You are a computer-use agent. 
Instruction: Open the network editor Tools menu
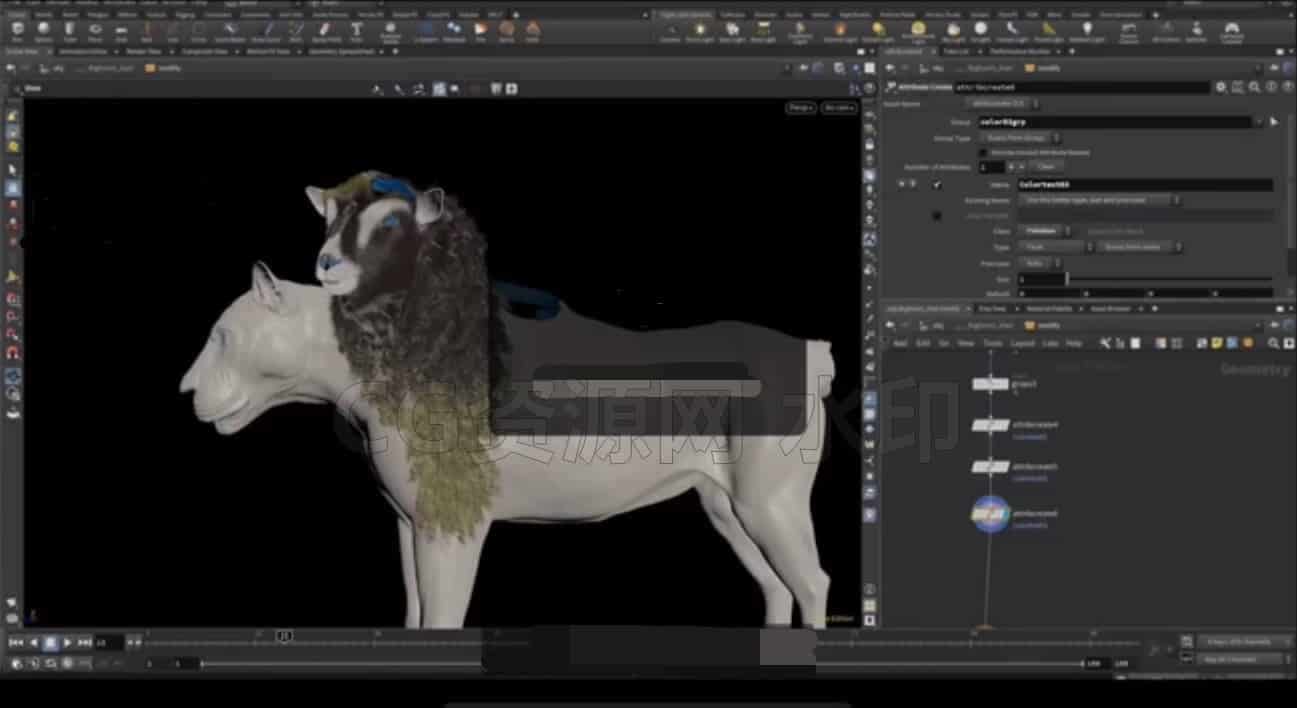coord(992,343)
